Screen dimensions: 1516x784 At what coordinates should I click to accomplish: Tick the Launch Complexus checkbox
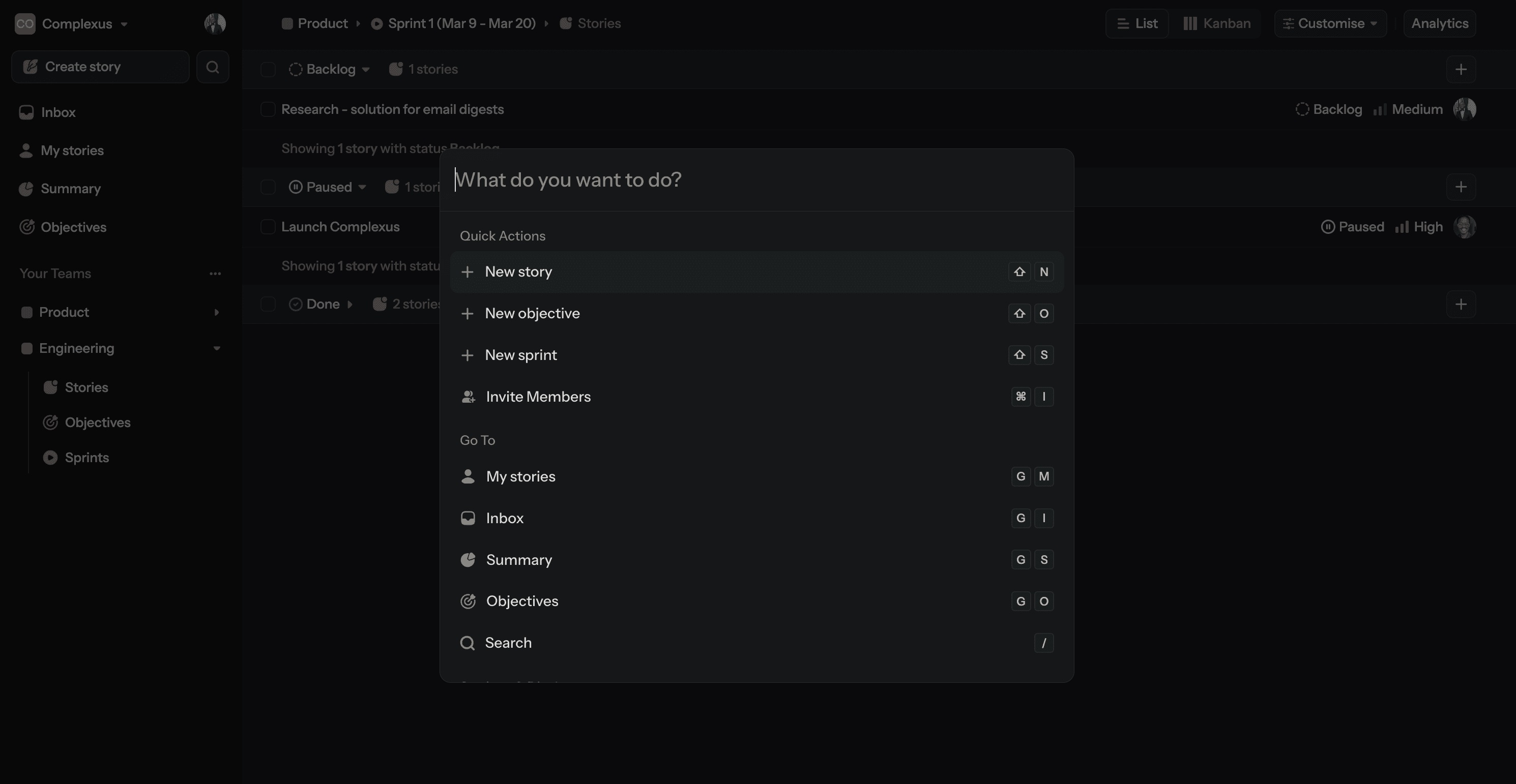(268, 226)
